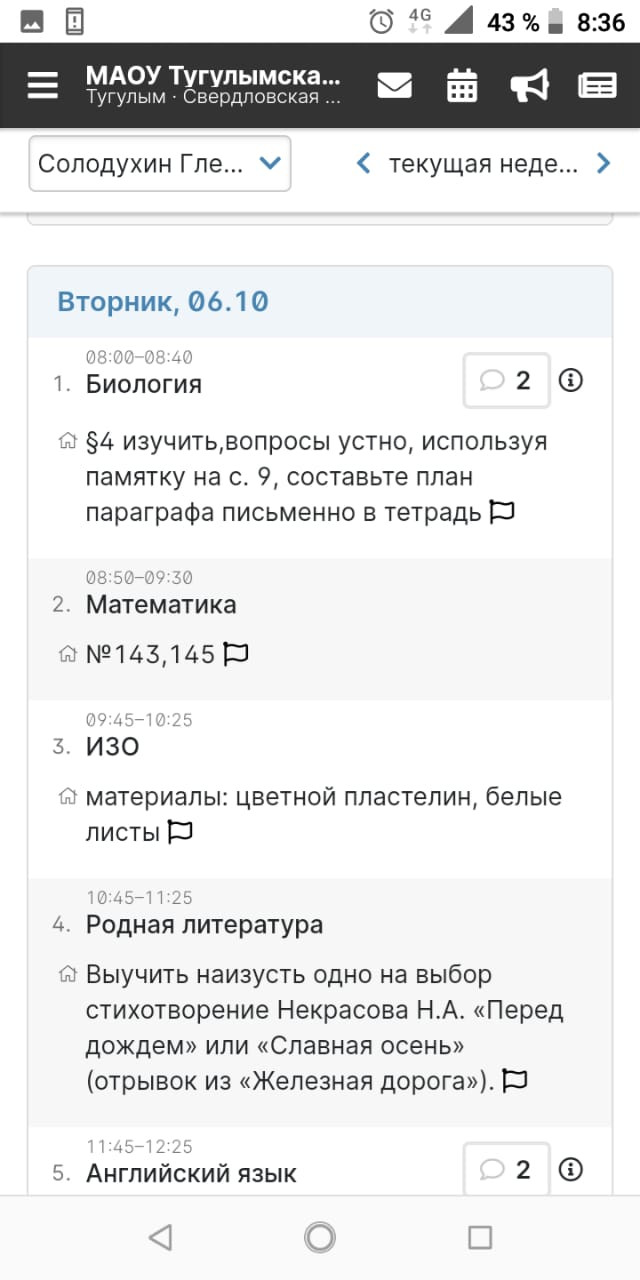This screenshot has height=1280, width=640.
Task: Toggle the flag on Биология homework
Action: (x=502, y=513)
